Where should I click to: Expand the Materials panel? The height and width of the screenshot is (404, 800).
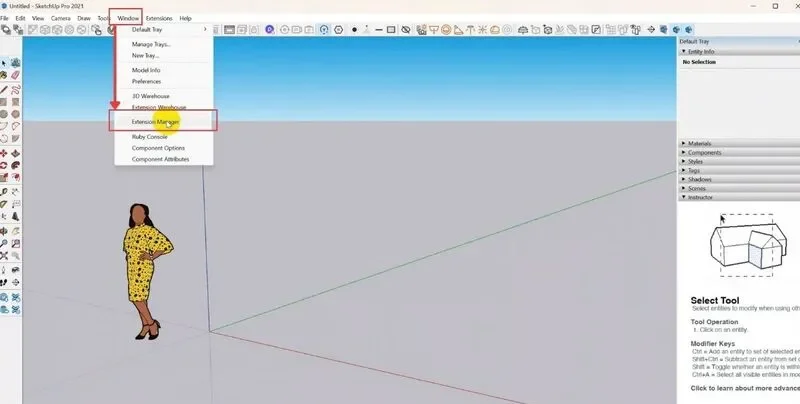click(x=739, y=143)
